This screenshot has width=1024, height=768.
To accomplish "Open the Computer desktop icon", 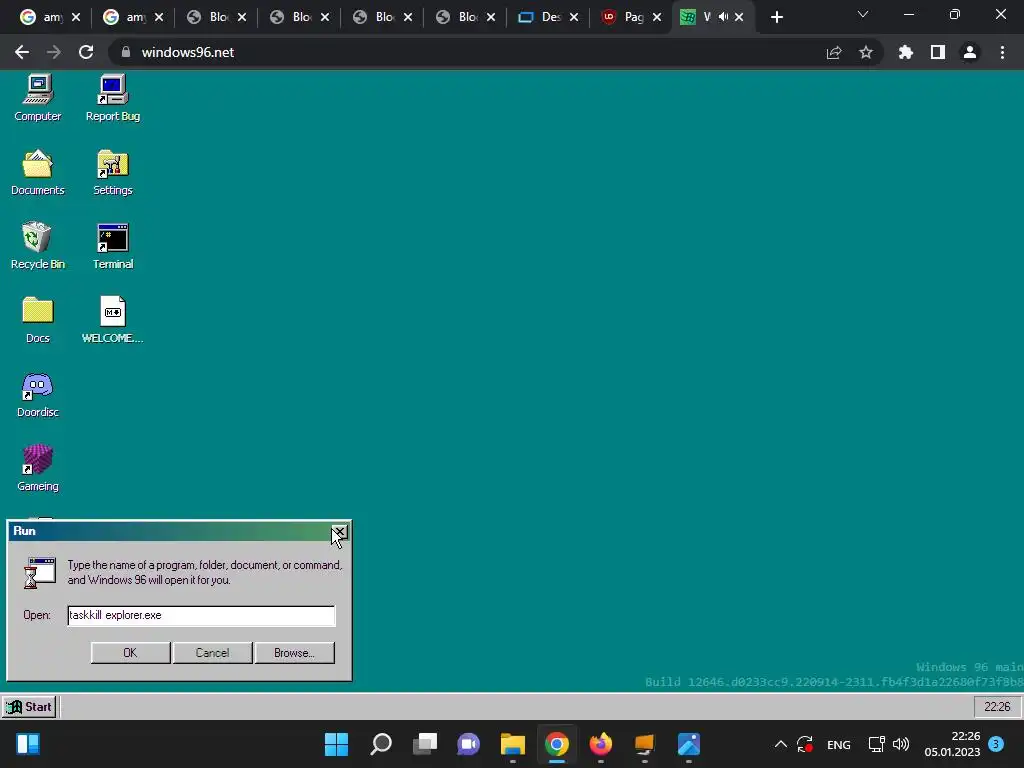I will click(37, 98).
